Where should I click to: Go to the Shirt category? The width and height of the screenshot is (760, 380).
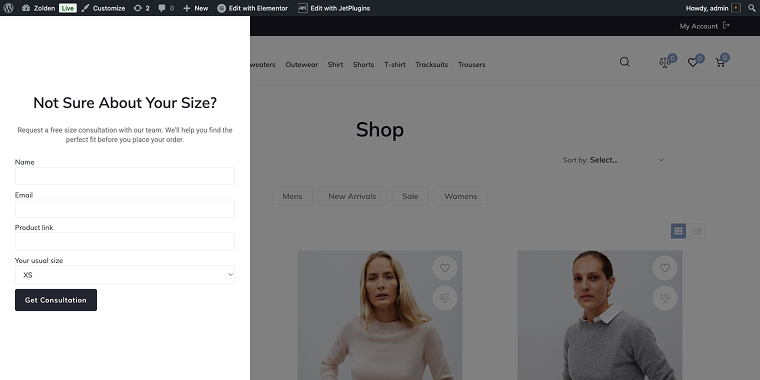point(335,64)
